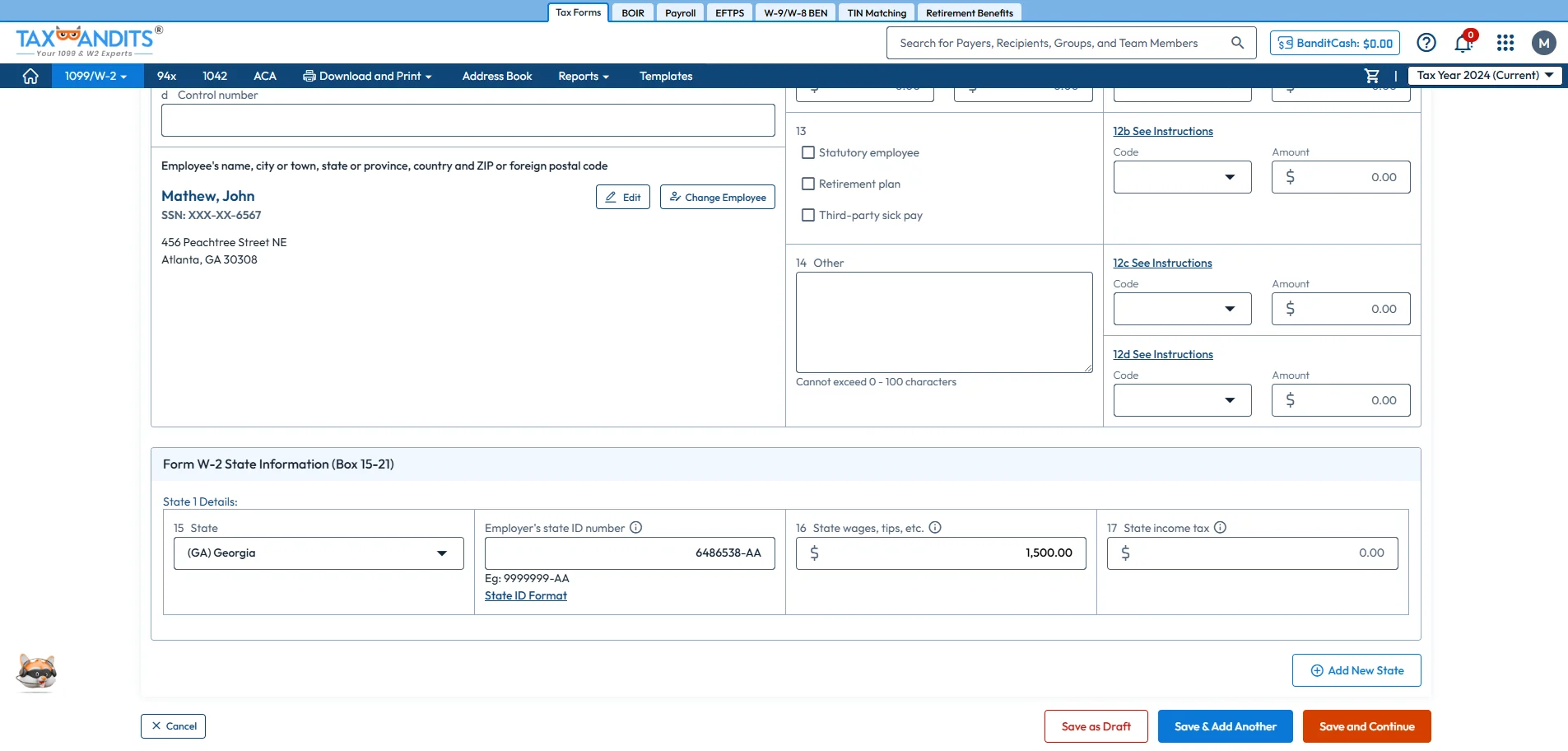
Task: Click employee name Mathew, John
Action: 208,196
